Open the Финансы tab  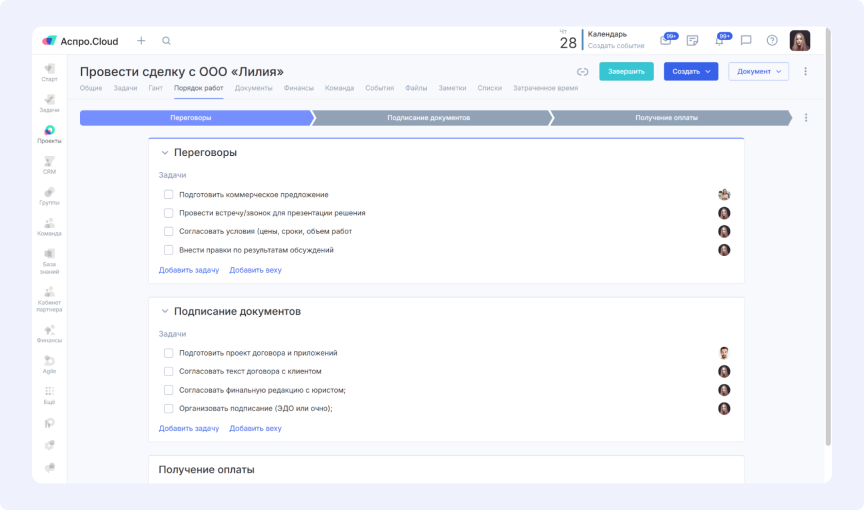pos(299,88)
